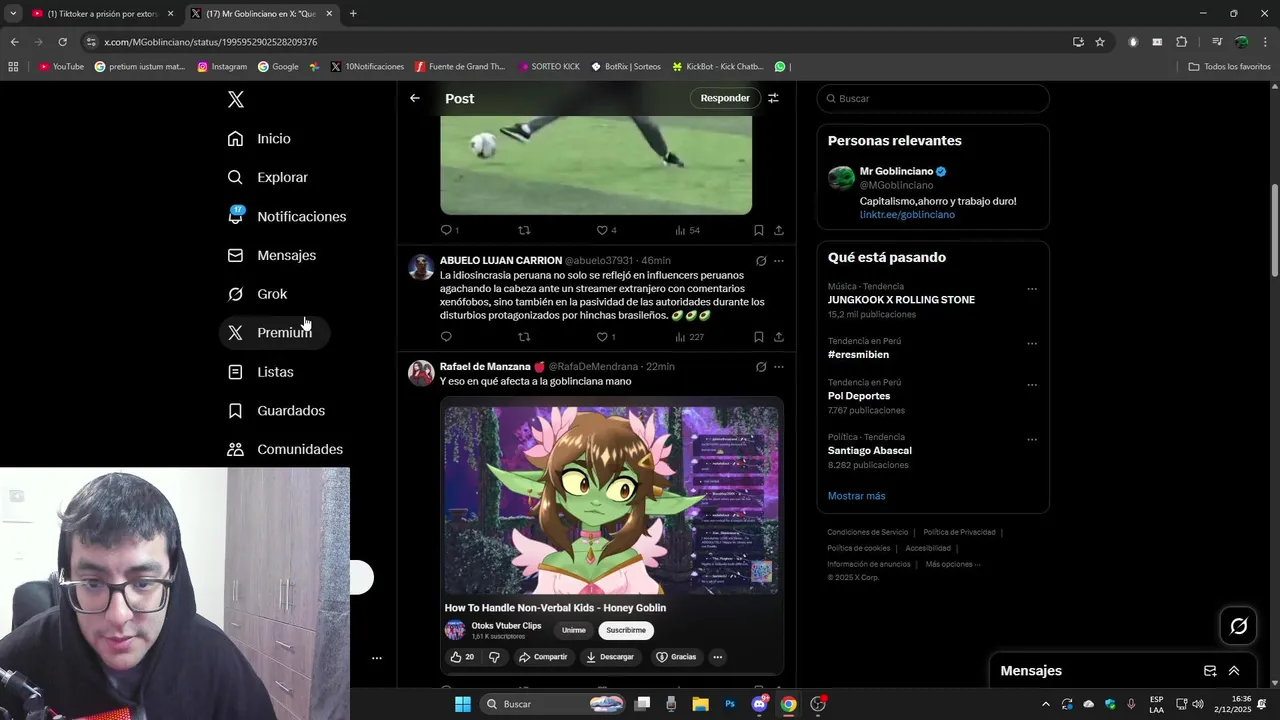The width and height of the screenshot is (1280, 720).
Task: Open options for JUNGKOOK trend
Action: (1032, 289)
